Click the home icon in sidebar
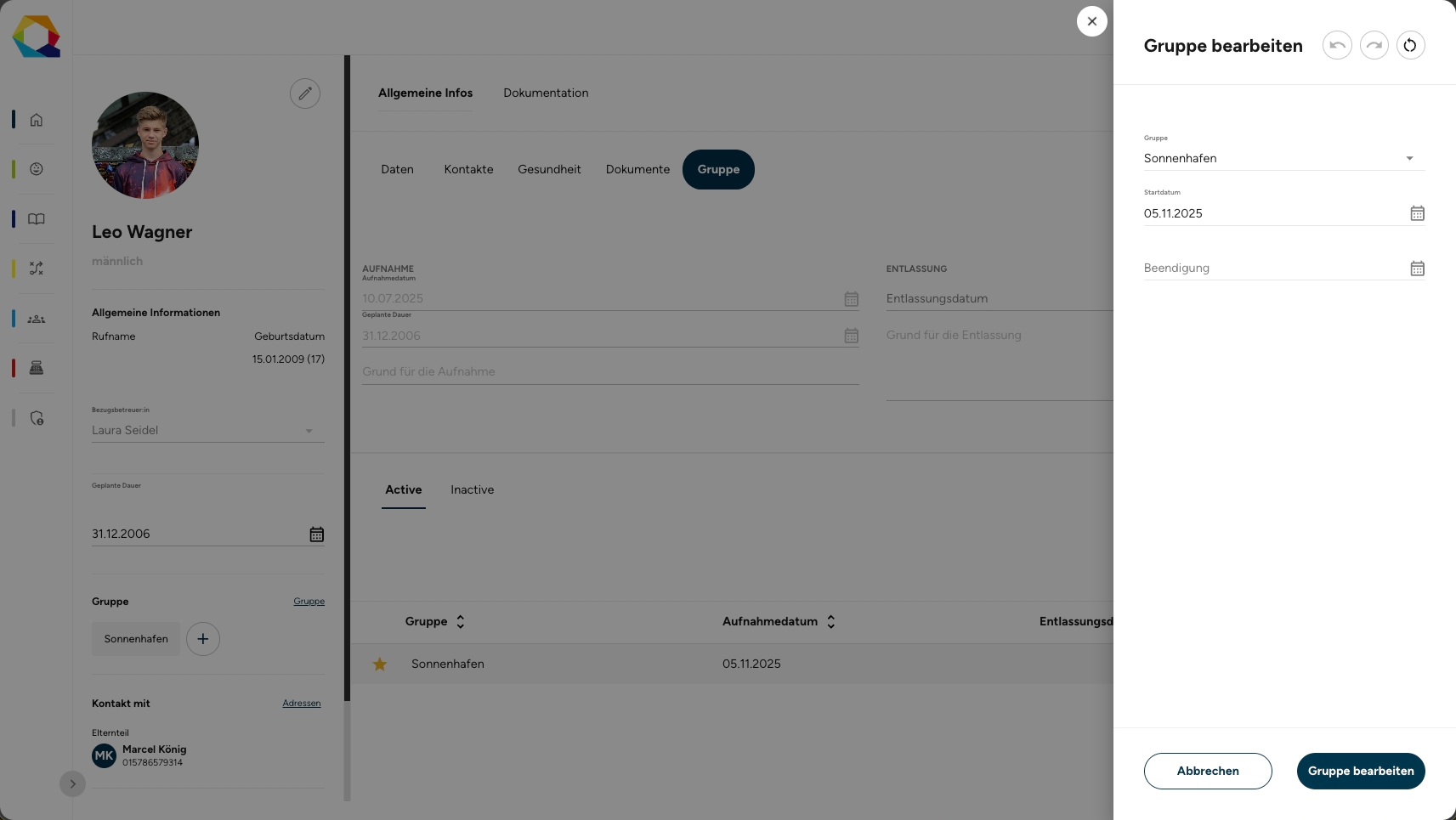 pos(37,120)
